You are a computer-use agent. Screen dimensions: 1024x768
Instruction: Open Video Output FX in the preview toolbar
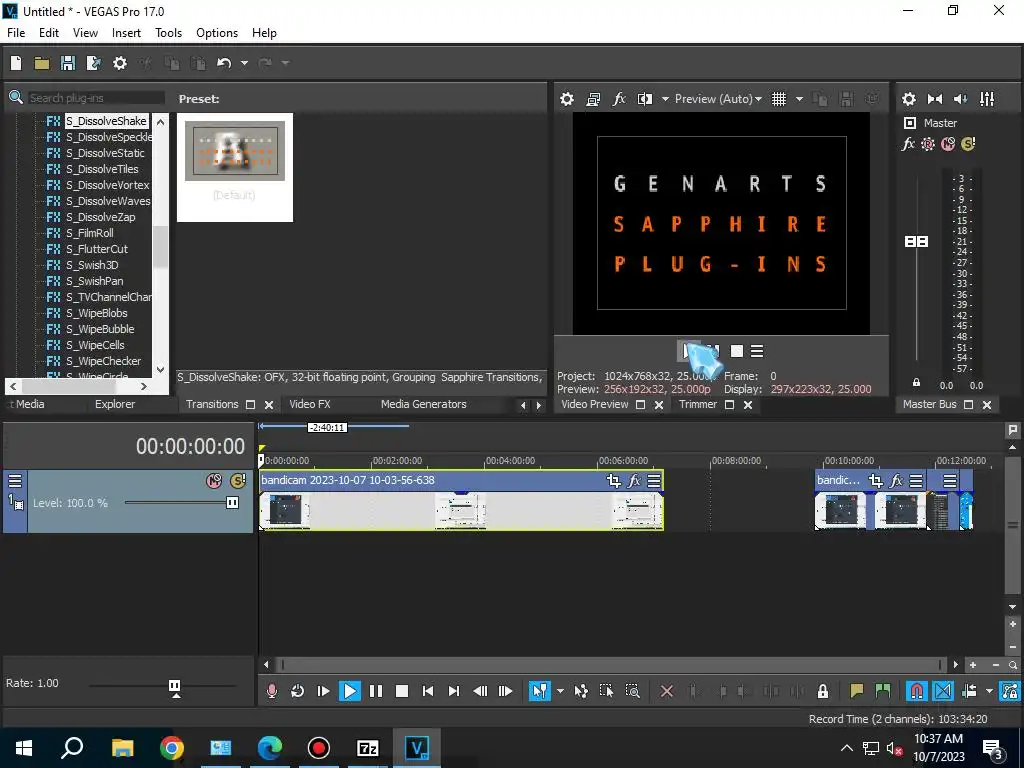click(x=619, y=99)
